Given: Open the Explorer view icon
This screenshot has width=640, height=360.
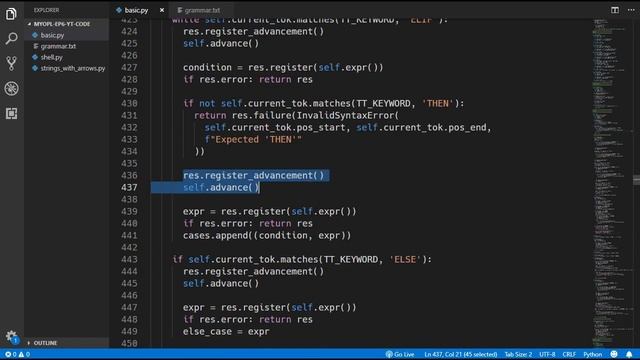Looking at the screenshot, I should (x=11, y=14).
